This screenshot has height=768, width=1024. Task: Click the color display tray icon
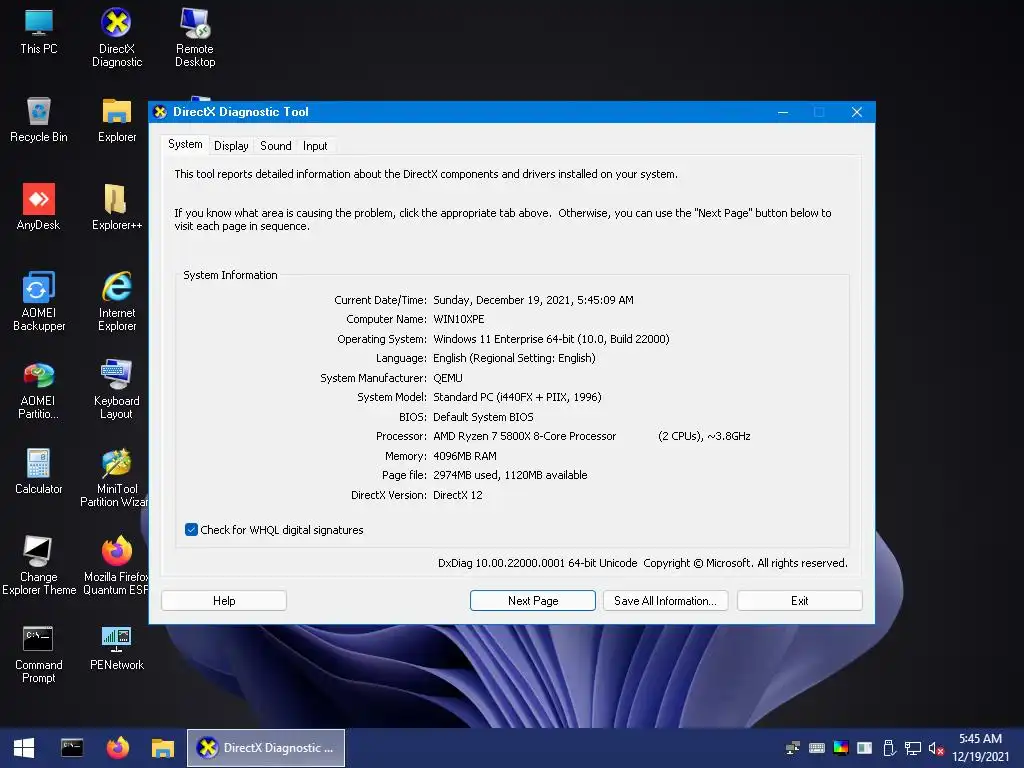pos(841,748)
